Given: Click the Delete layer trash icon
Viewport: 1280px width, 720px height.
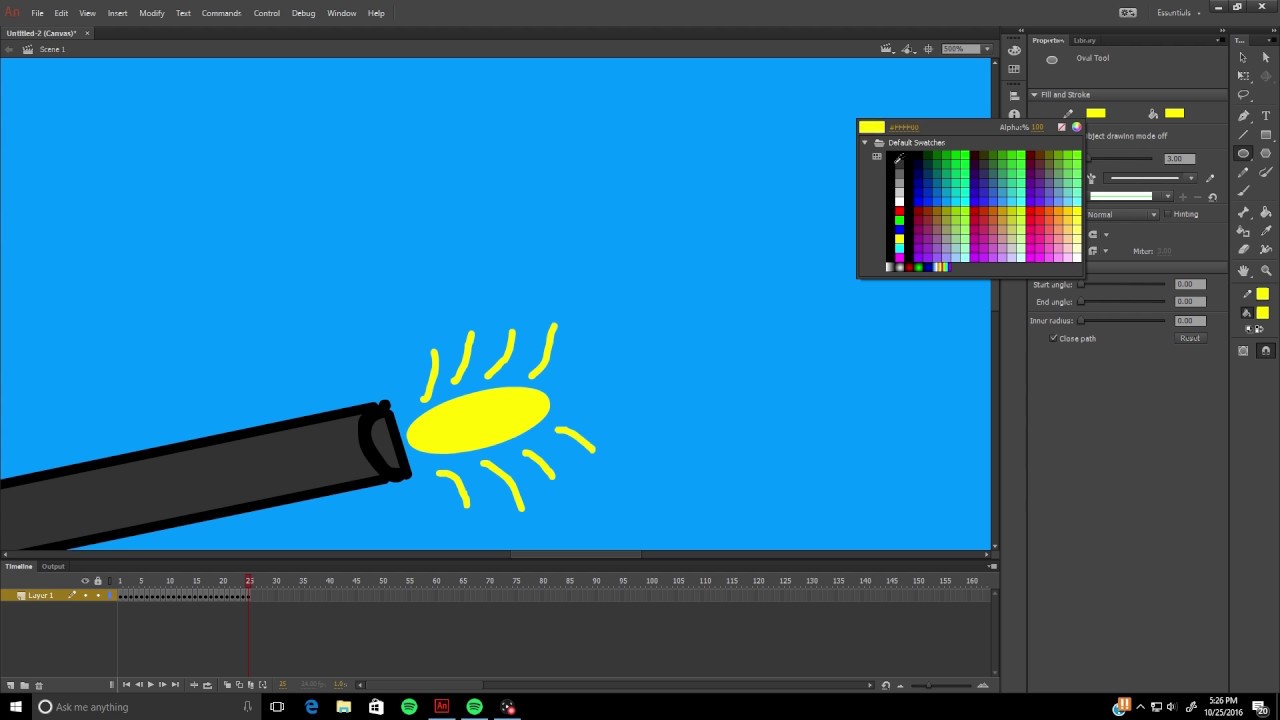Looking at the screenshot, I should [x=39, y=685].
